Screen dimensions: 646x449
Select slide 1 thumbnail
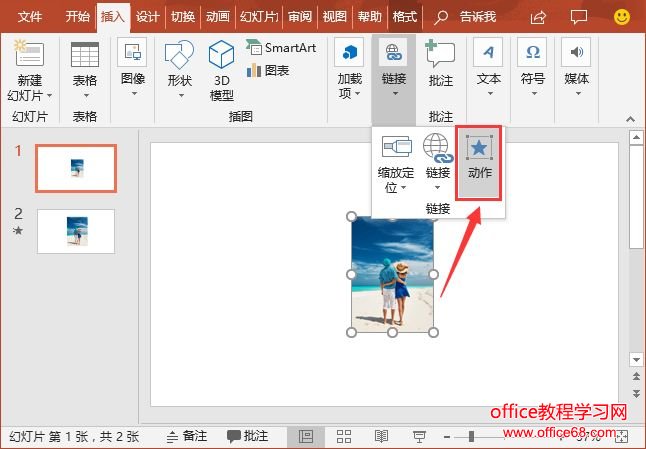tap(76, 168)
